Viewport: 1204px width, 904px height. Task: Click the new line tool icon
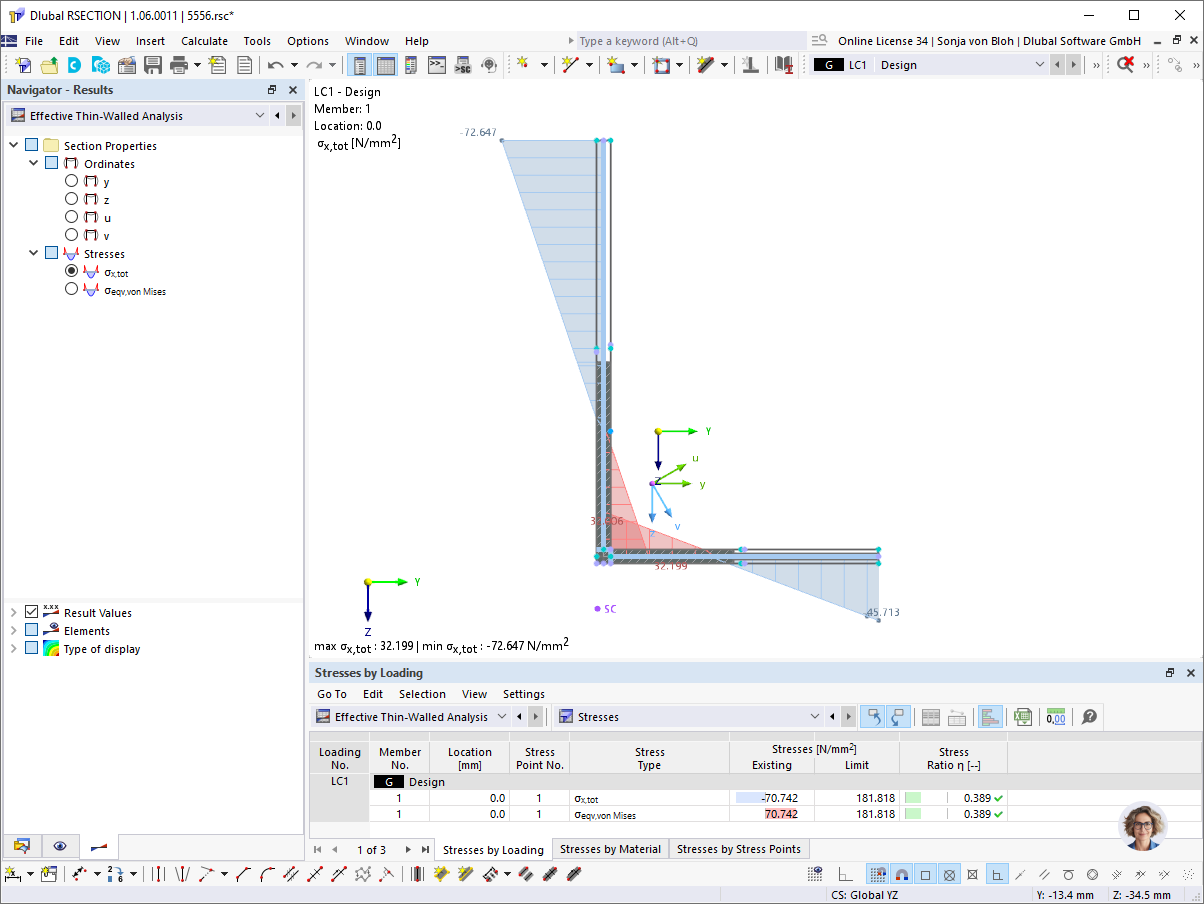coord(570,65)
